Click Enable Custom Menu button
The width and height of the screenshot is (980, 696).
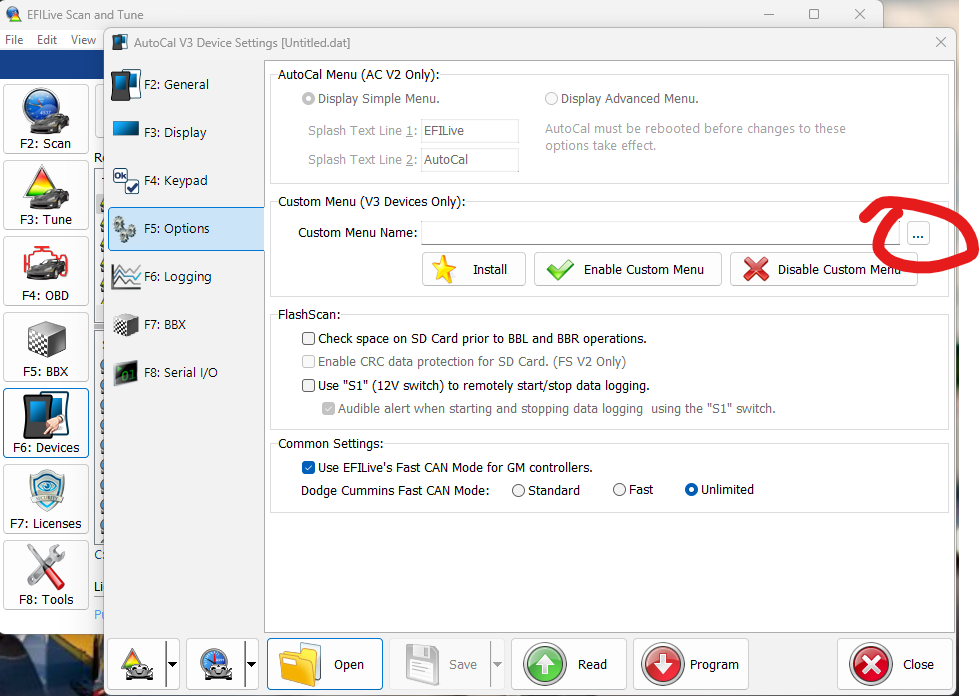[628, 269]
